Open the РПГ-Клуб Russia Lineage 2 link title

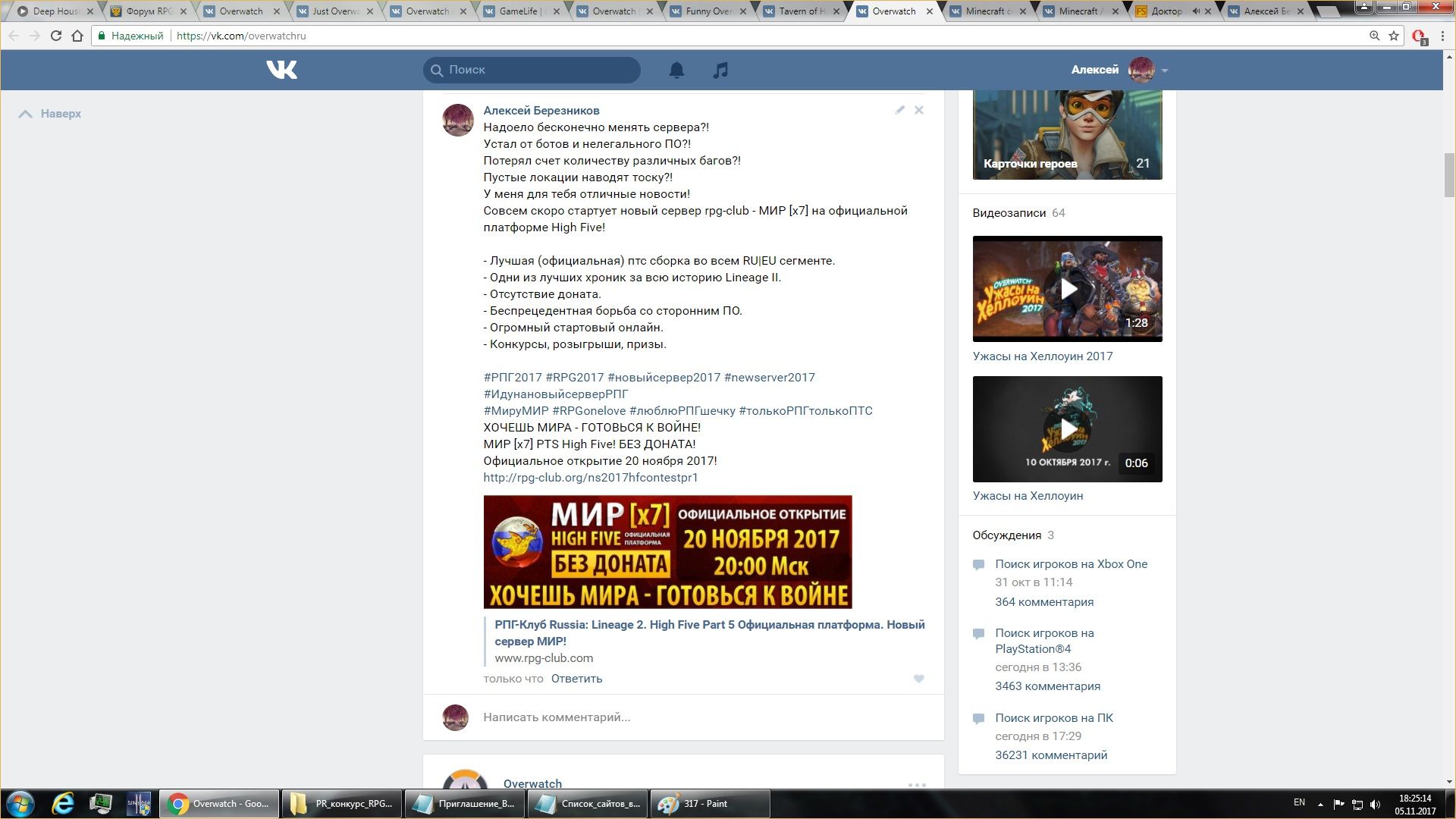tap(710, 633)
